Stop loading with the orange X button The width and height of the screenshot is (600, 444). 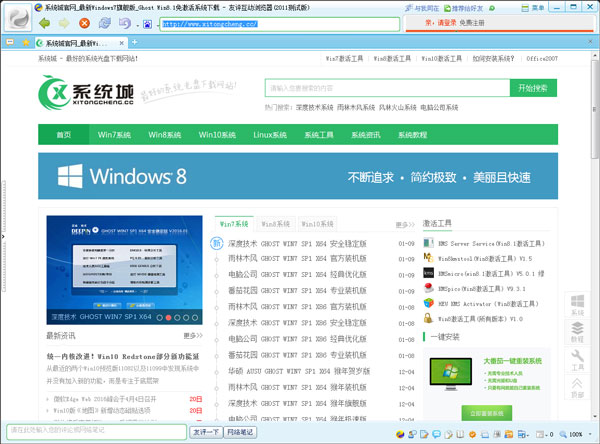[84, 23]
